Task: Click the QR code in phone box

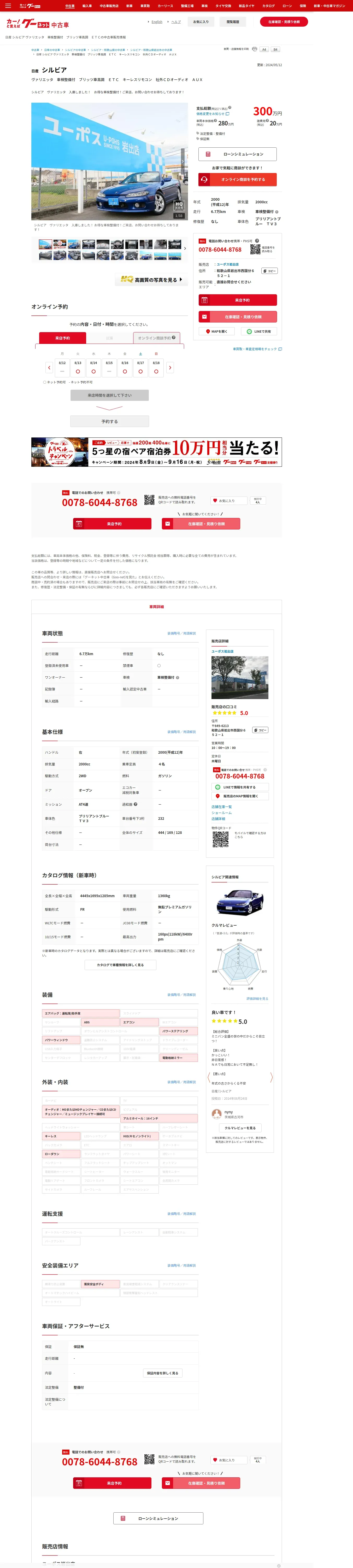Action: (x=255, y=249)
